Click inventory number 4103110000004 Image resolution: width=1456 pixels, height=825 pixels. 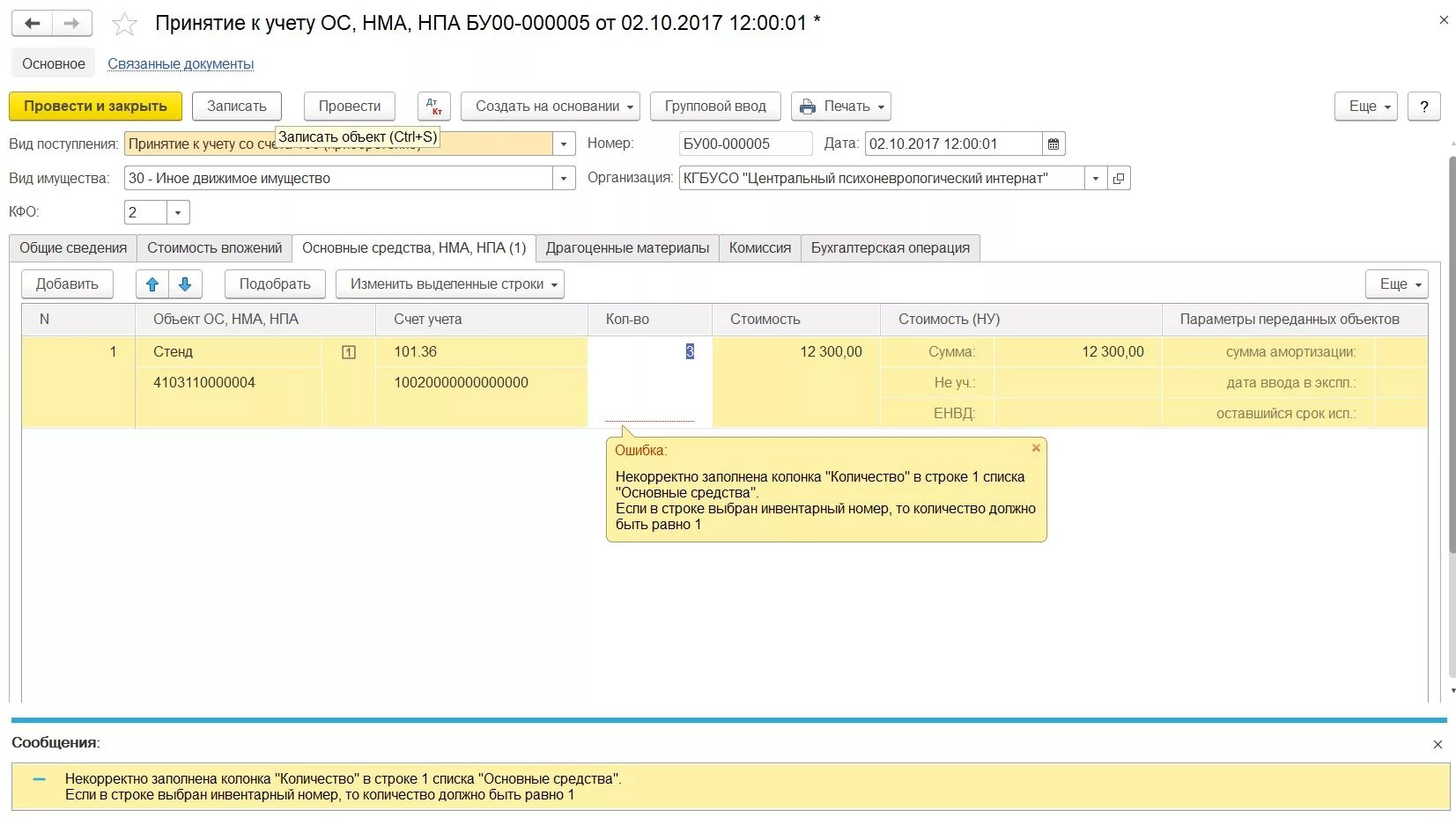pos(204,383)
